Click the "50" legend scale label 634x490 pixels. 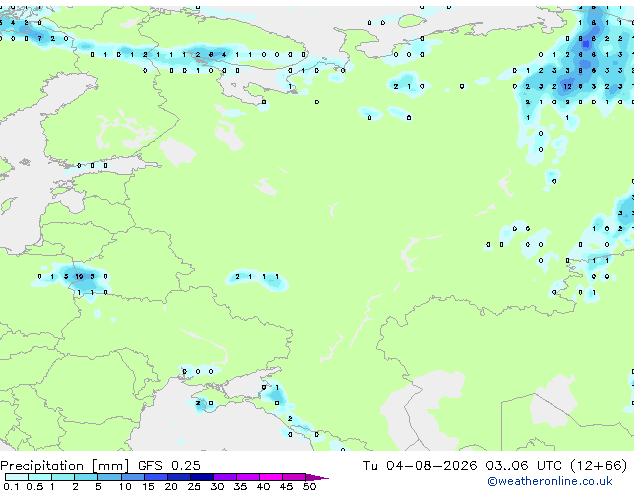tap(309, 486)
